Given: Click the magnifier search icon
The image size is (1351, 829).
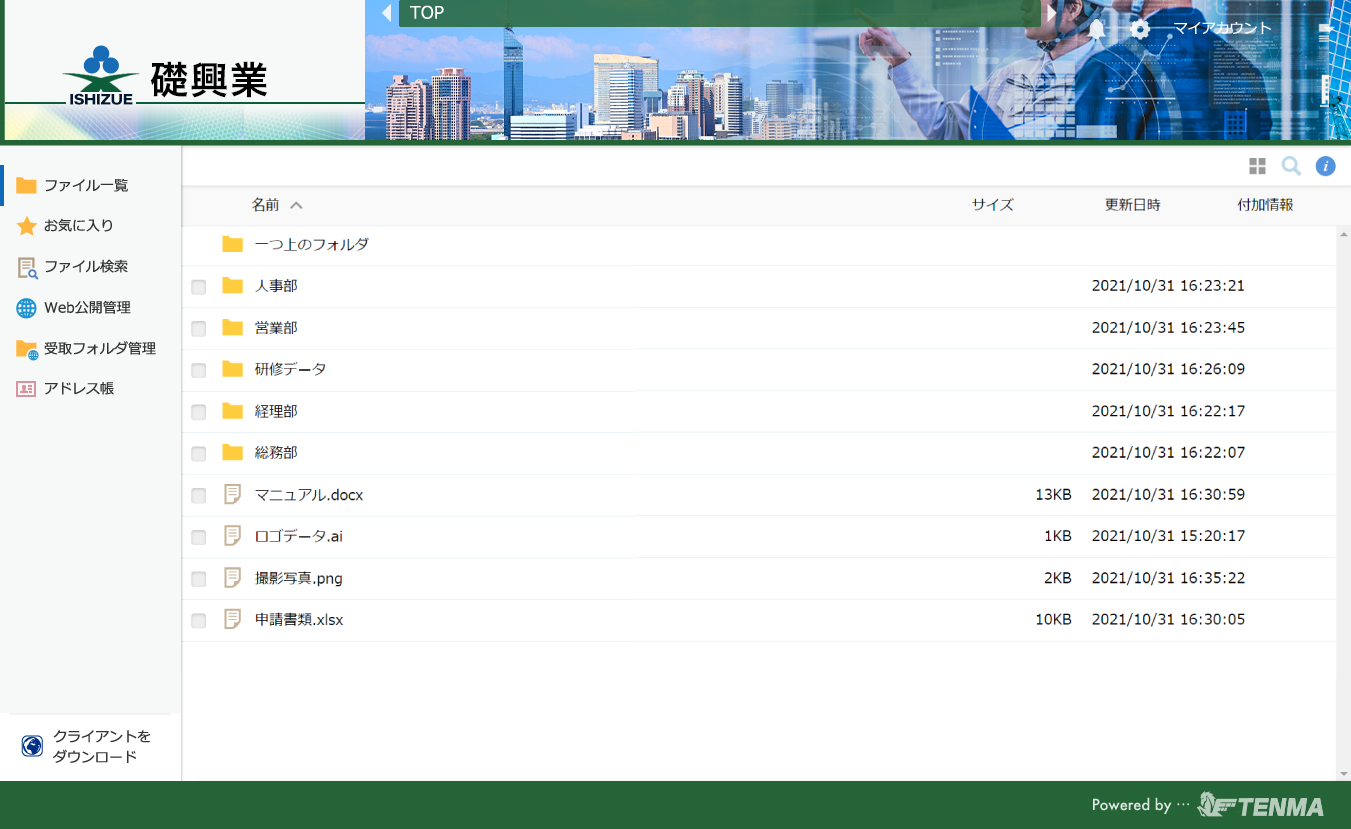Looking at the screenshot, I should click(x=1291, y=166).
